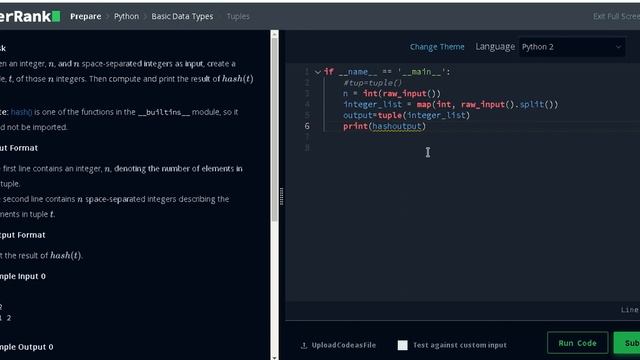Viewport: 640px width, 360px height.
Task: Click the if __name__ == '__main__' line
Action: pos(387,72)
